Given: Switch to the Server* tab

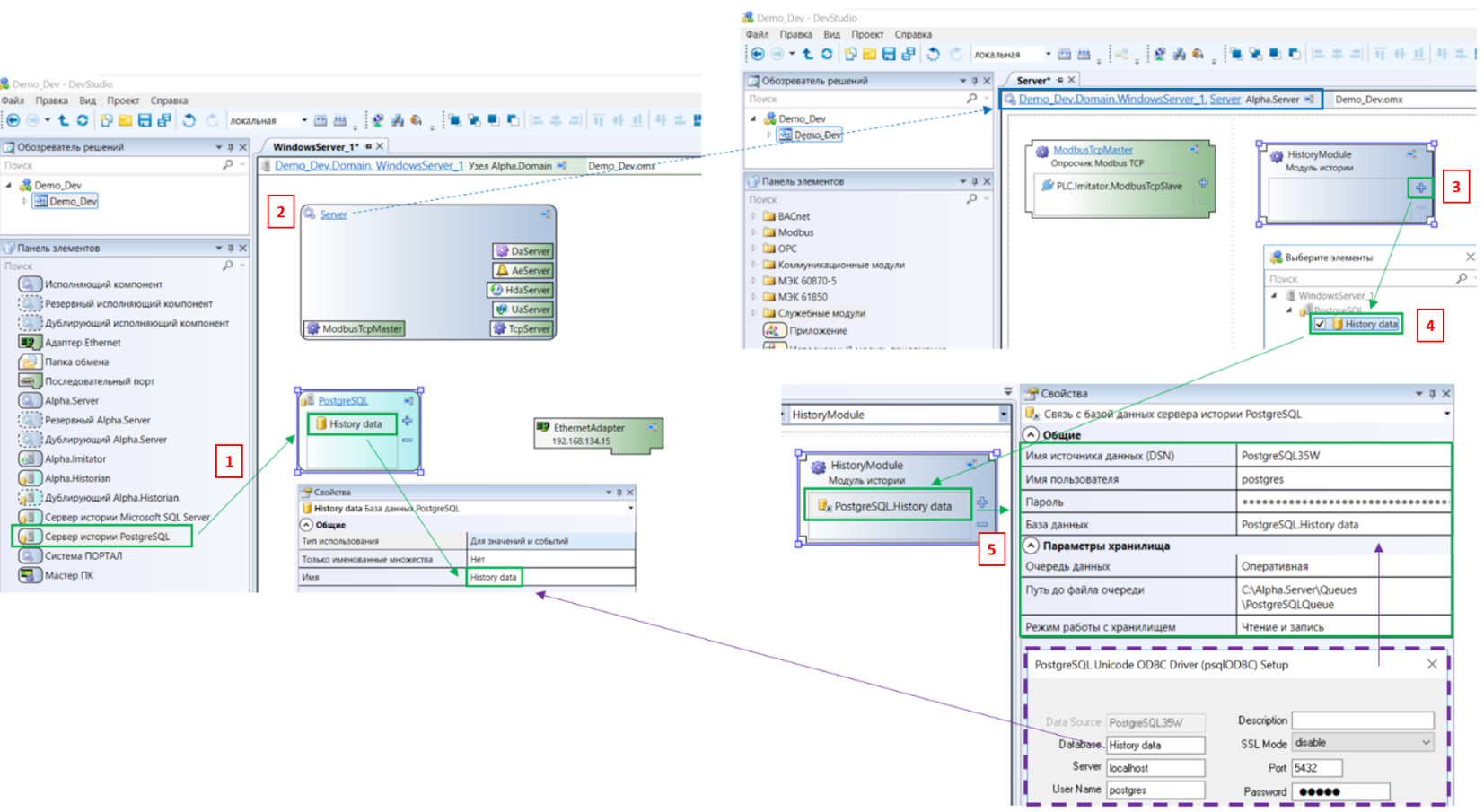Looking at the screenshot, I should [1033, 80].
